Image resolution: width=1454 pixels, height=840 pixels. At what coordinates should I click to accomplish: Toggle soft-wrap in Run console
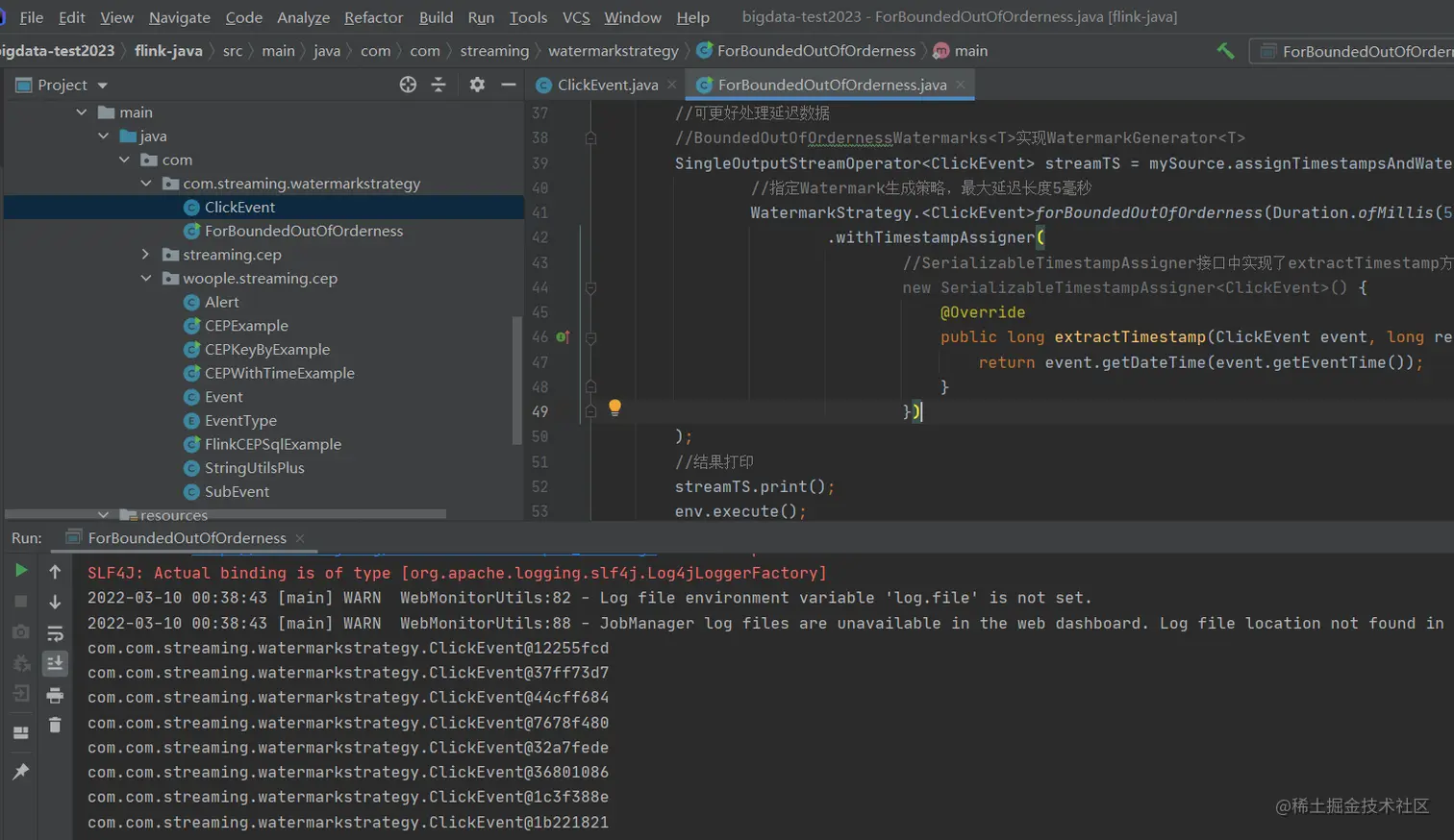click(x=55, y=633)
